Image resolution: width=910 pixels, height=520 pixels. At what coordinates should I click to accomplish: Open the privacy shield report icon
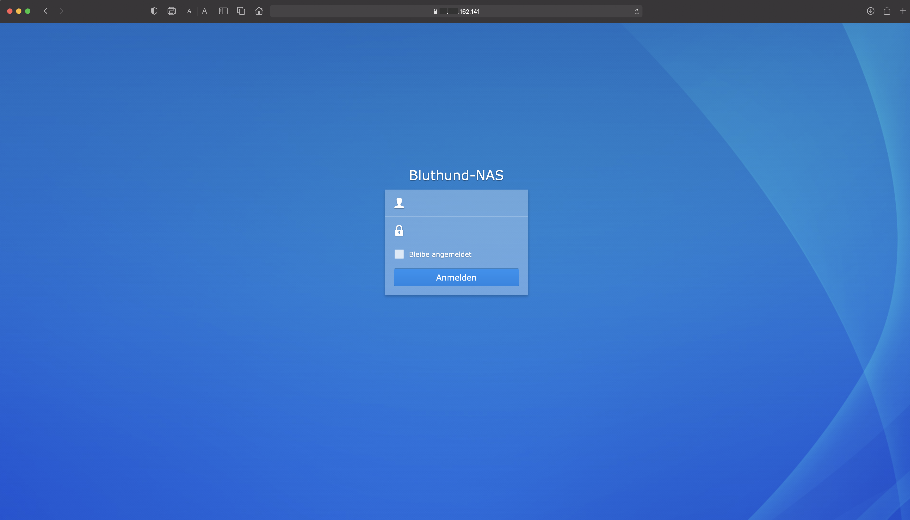154,11
